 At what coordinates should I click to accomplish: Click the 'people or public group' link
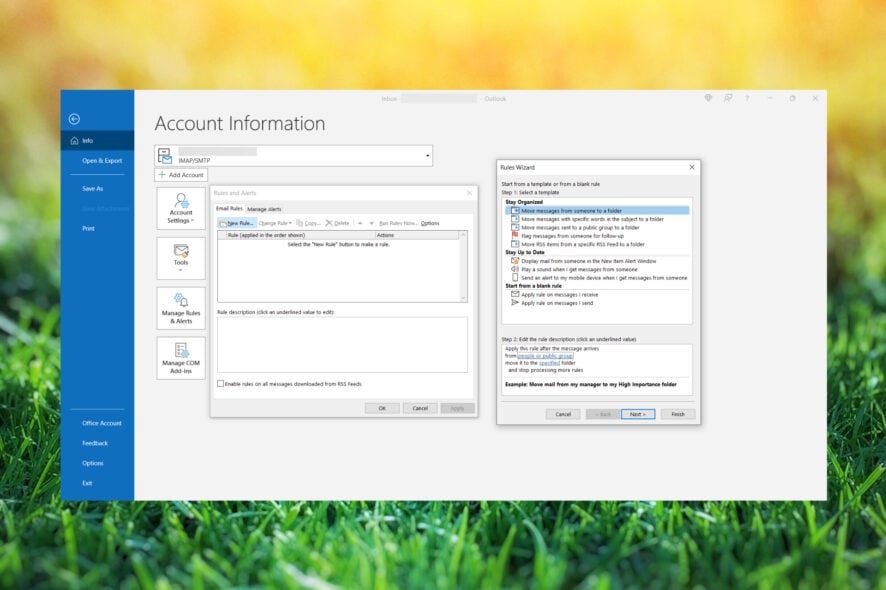545,356
